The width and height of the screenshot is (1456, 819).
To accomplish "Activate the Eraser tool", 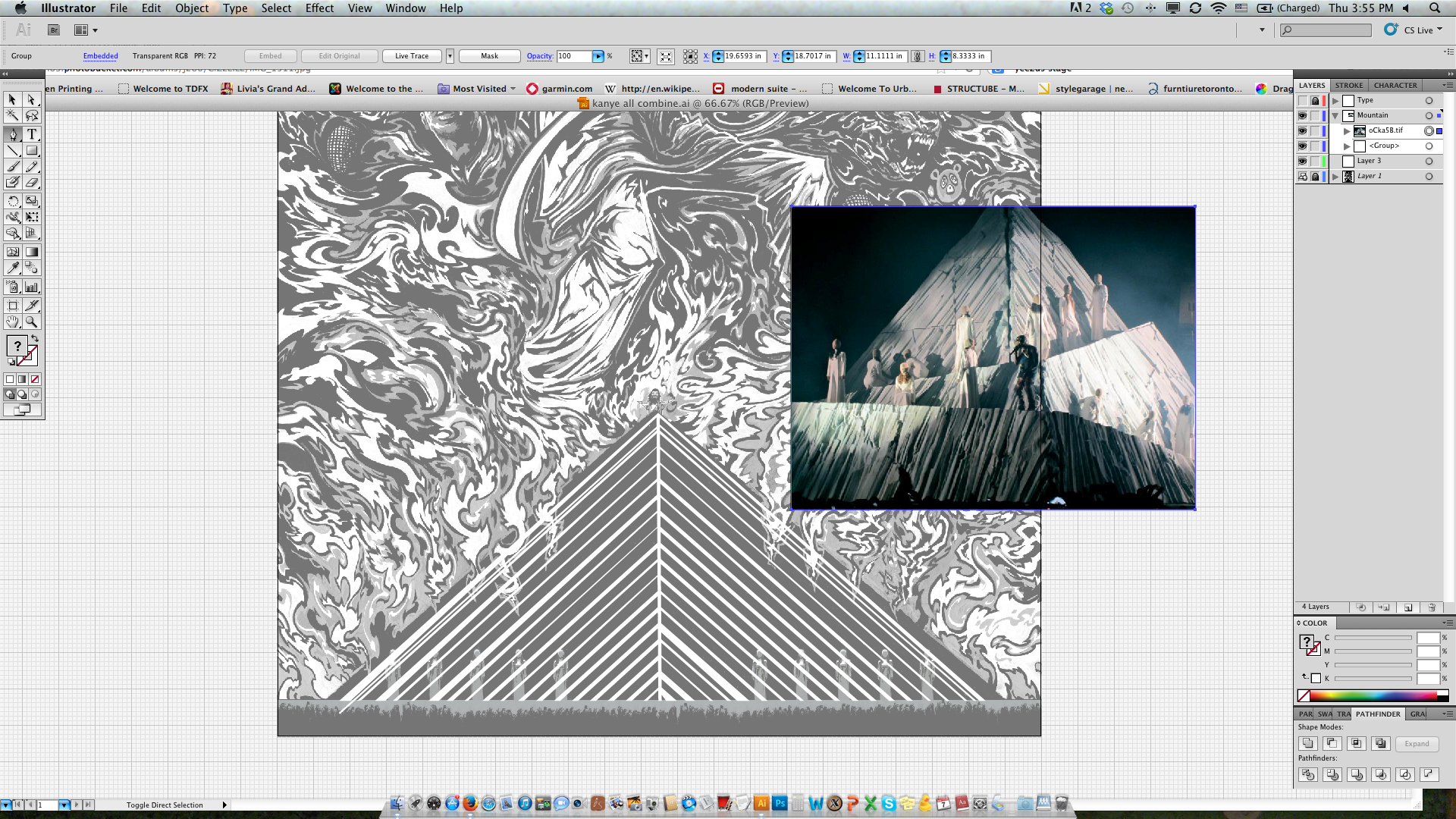I will 32,183.
